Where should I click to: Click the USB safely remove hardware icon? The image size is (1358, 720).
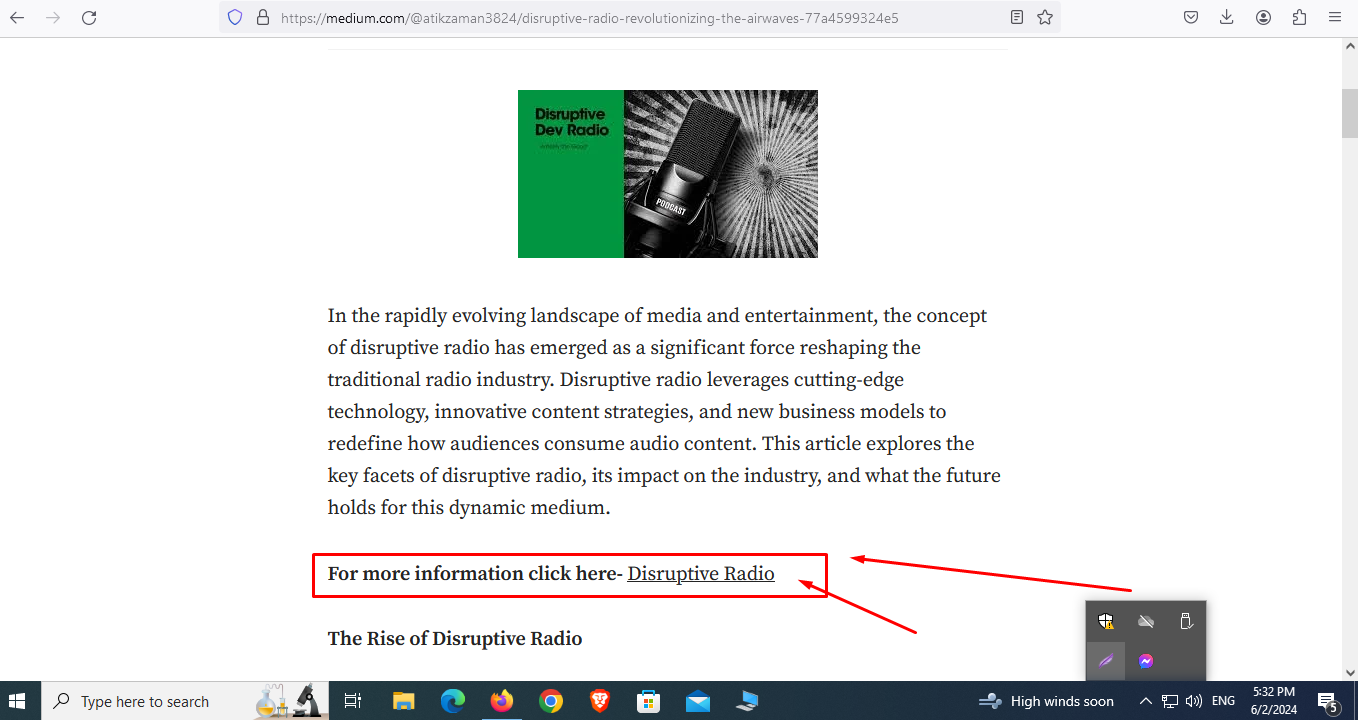point(1186,621)
